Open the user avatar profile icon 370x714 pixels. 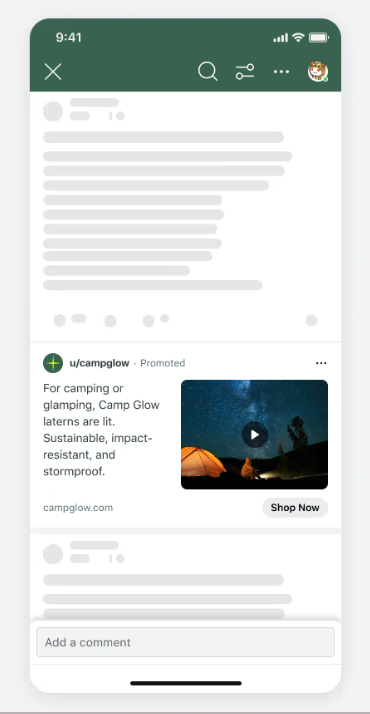point(318,72)
